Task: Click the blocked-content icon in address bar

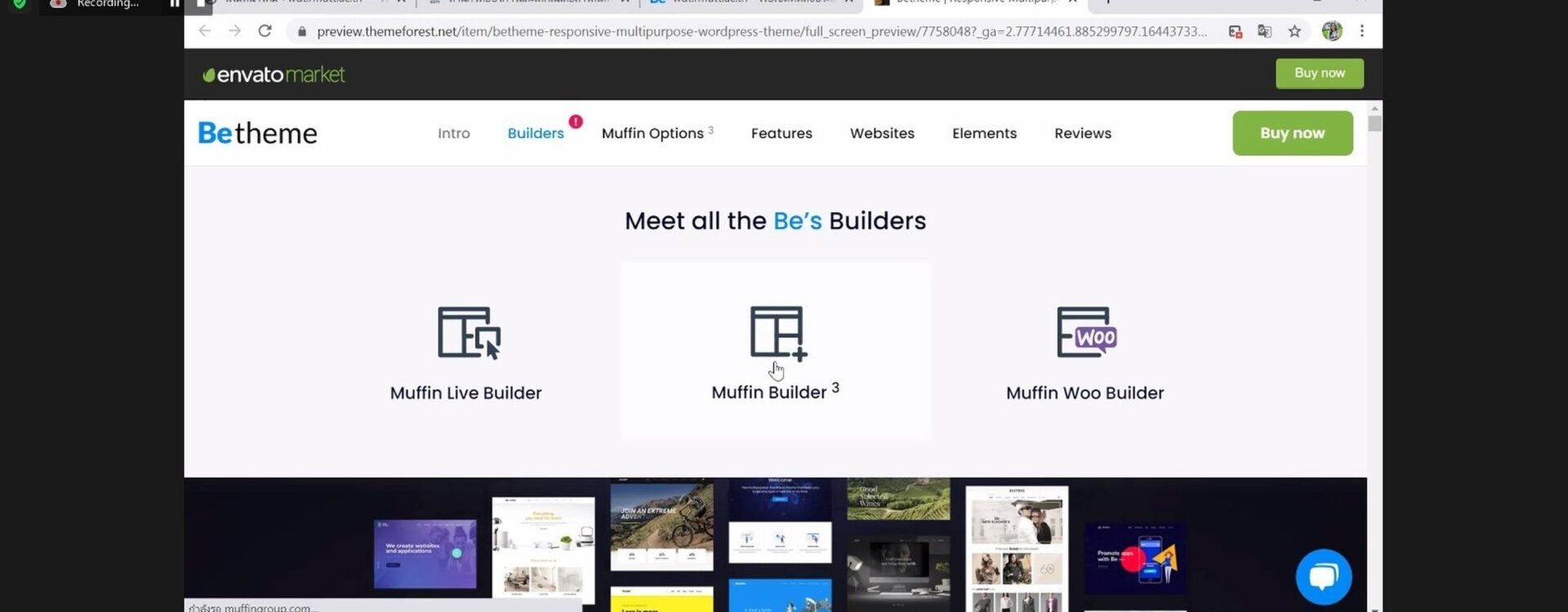Action: click(1235, 32)
